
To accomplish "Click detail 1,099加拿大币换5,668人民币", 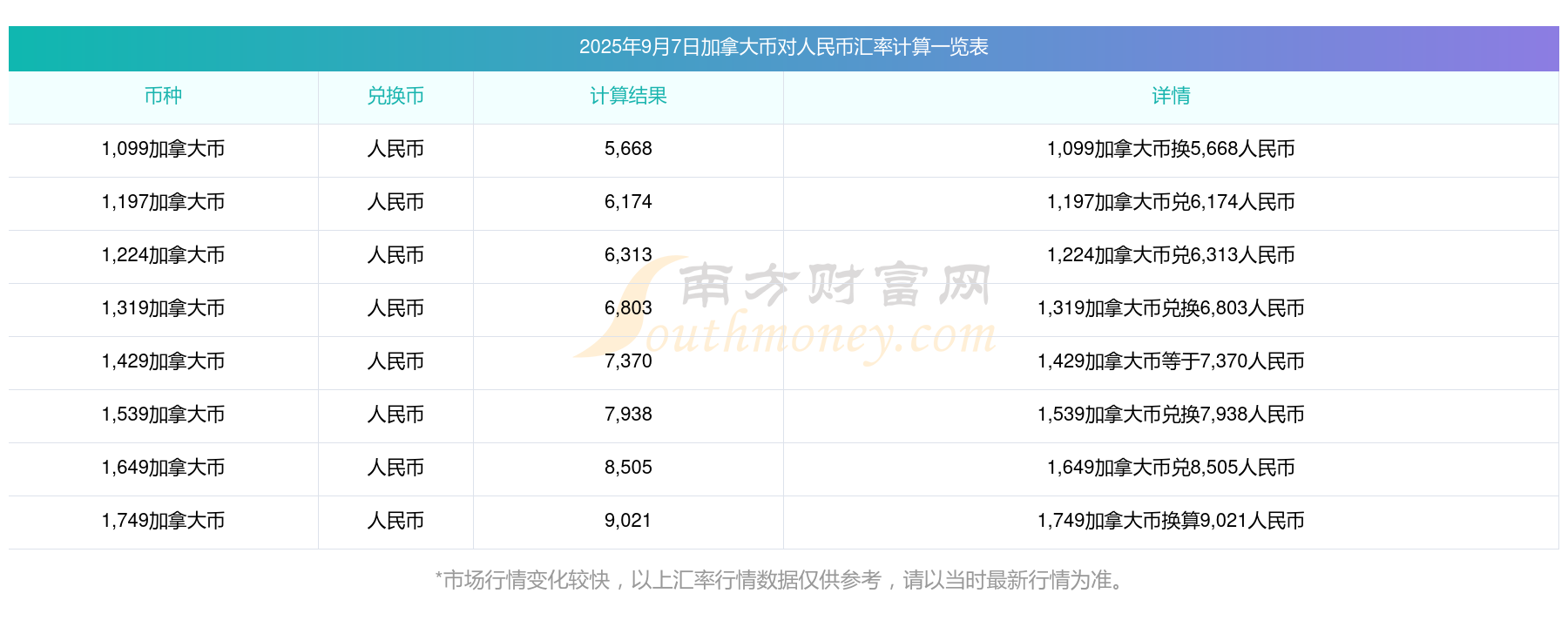I will (1171, 149).
